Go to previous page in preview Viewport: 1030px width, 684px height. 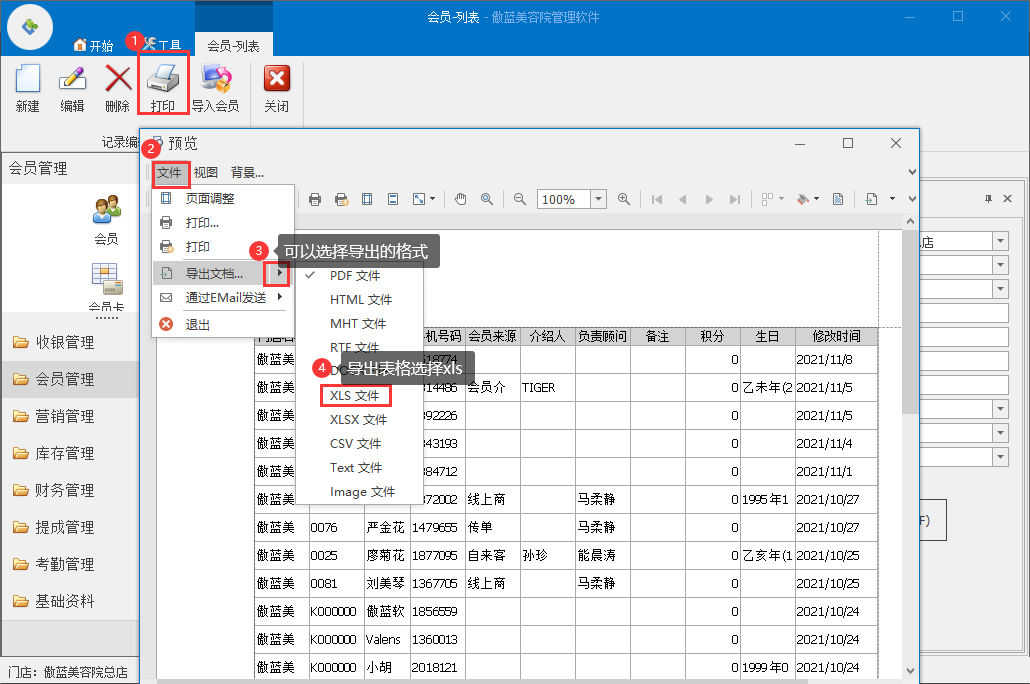[x=683, y=199]
